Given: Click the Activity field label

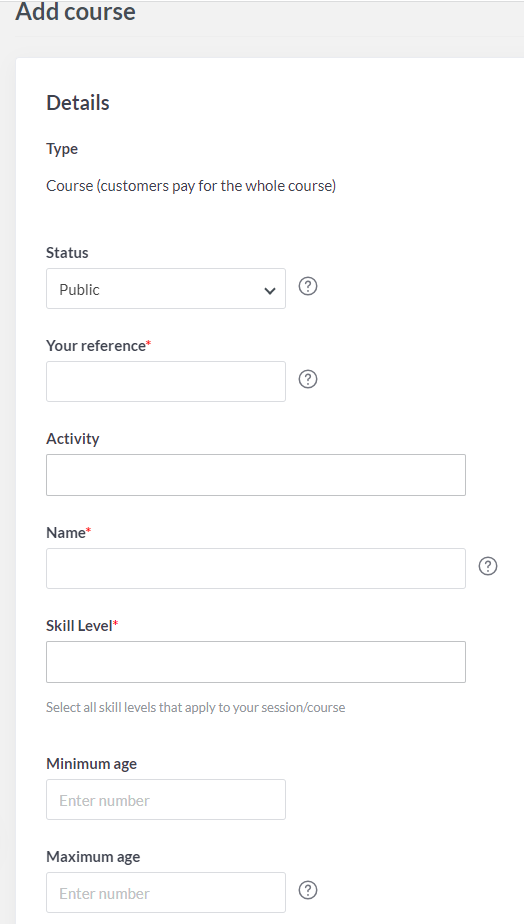Looking at the screenshot, I should [72, 439].
